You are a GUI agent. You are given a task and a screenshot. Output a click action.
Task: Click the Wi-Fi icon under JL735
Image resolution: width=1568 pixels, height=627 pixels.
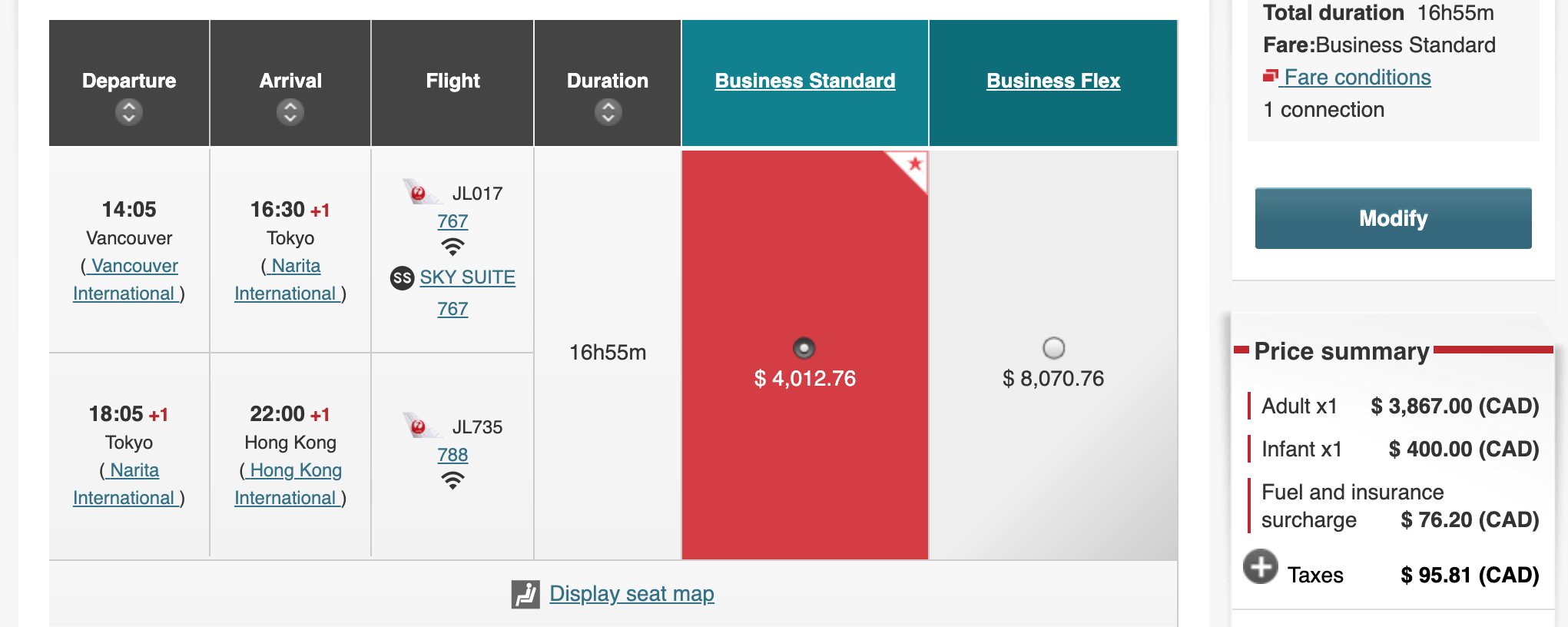click(452, 481)
